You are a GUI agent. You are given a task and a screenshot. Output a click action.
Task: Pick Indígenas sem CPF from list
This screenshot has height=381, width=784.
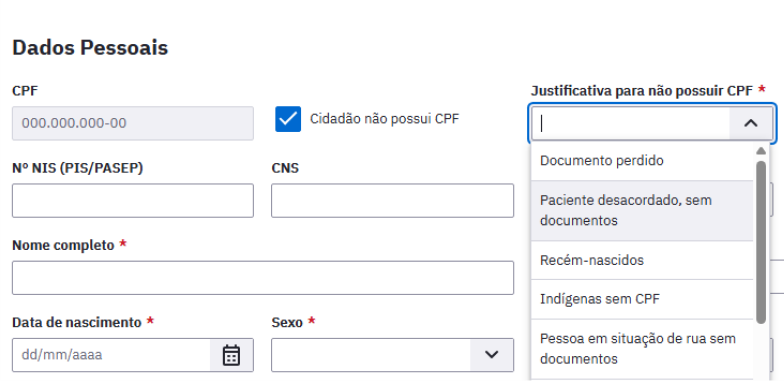pos(642,299)
